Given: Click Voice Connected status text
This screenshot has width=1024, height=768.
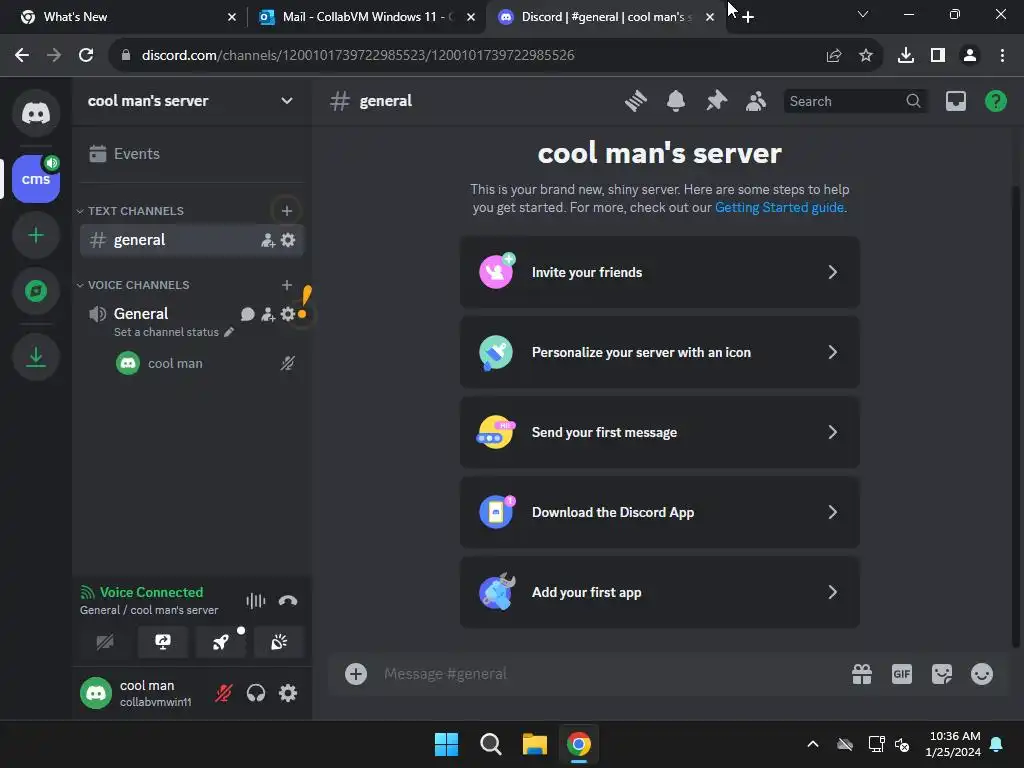Looking at the screenshot, I should pos(151,592).
